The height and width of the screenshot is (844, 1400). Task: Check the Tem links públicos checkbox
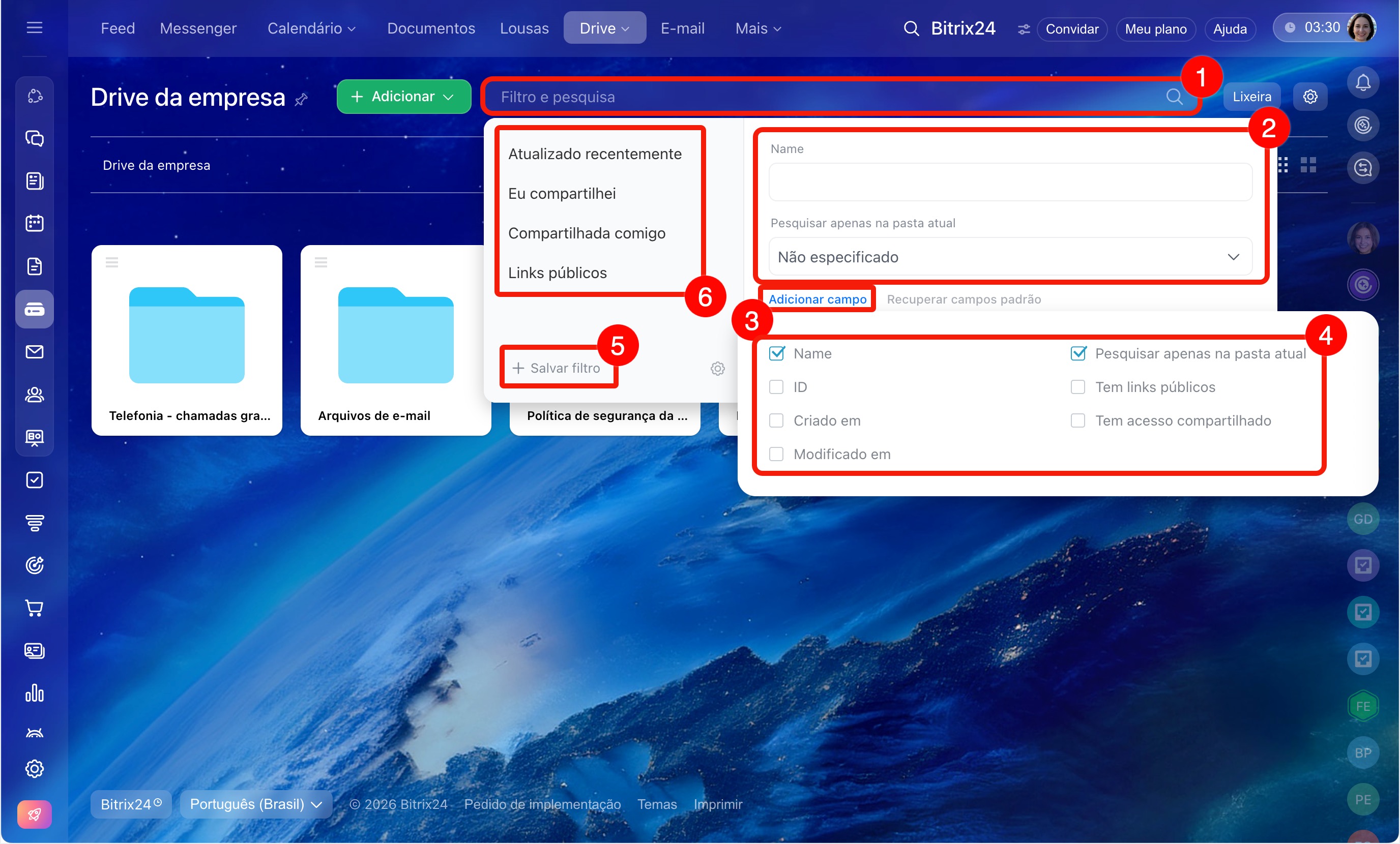click(x=1077, y=387)
